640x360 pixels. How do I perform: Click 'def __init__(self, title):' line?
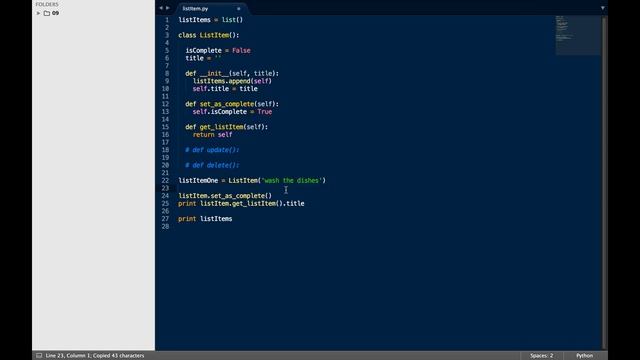pyautogui.click(x=232, y=73)
